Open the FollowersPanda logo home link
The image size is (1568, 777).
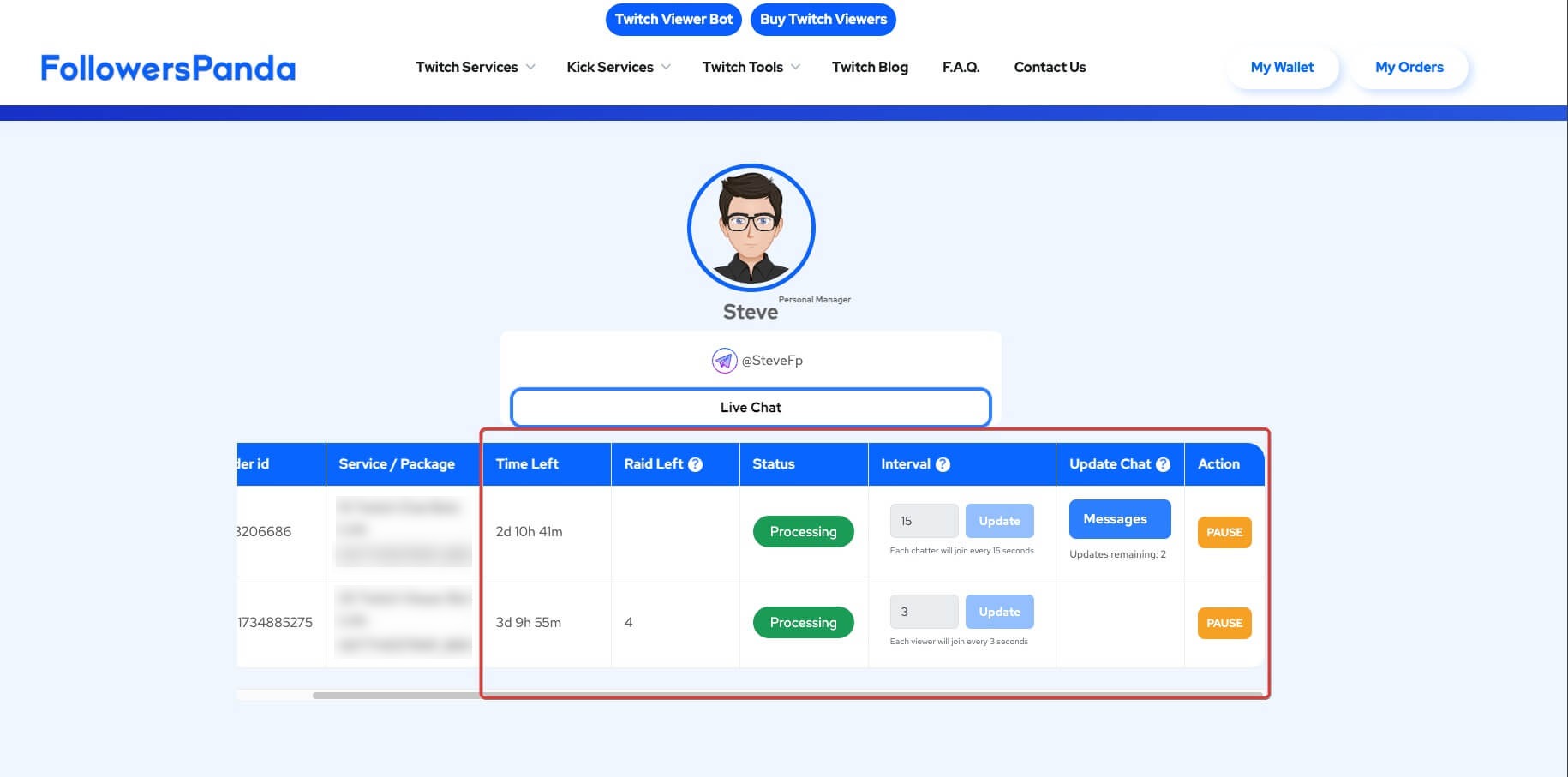[168, 68]
